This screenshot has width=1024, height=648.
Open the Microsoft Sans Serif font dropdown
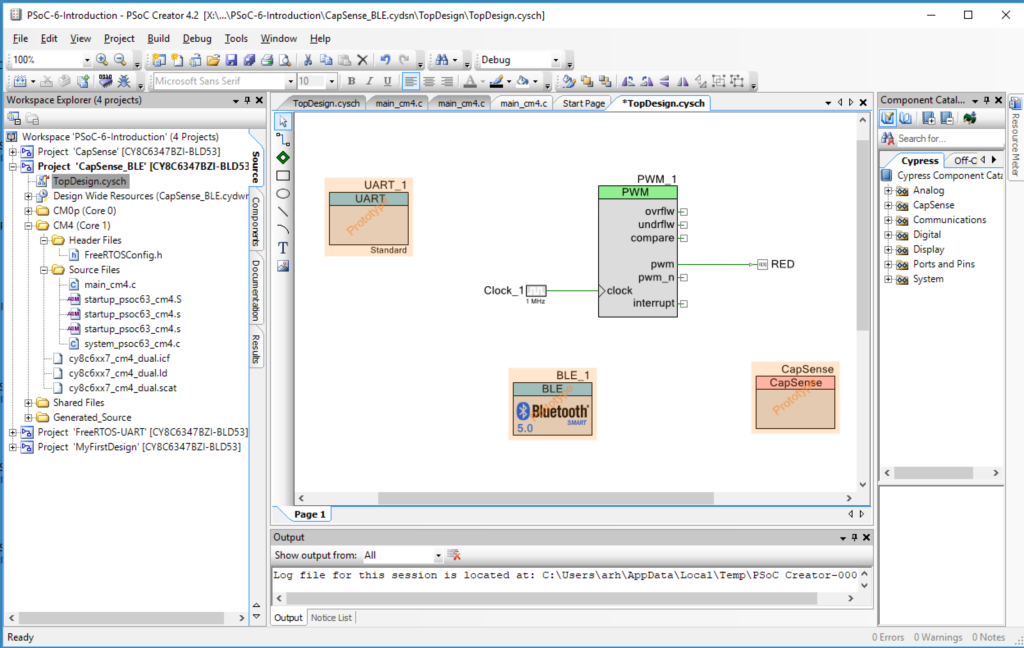(x=291, y=81)
